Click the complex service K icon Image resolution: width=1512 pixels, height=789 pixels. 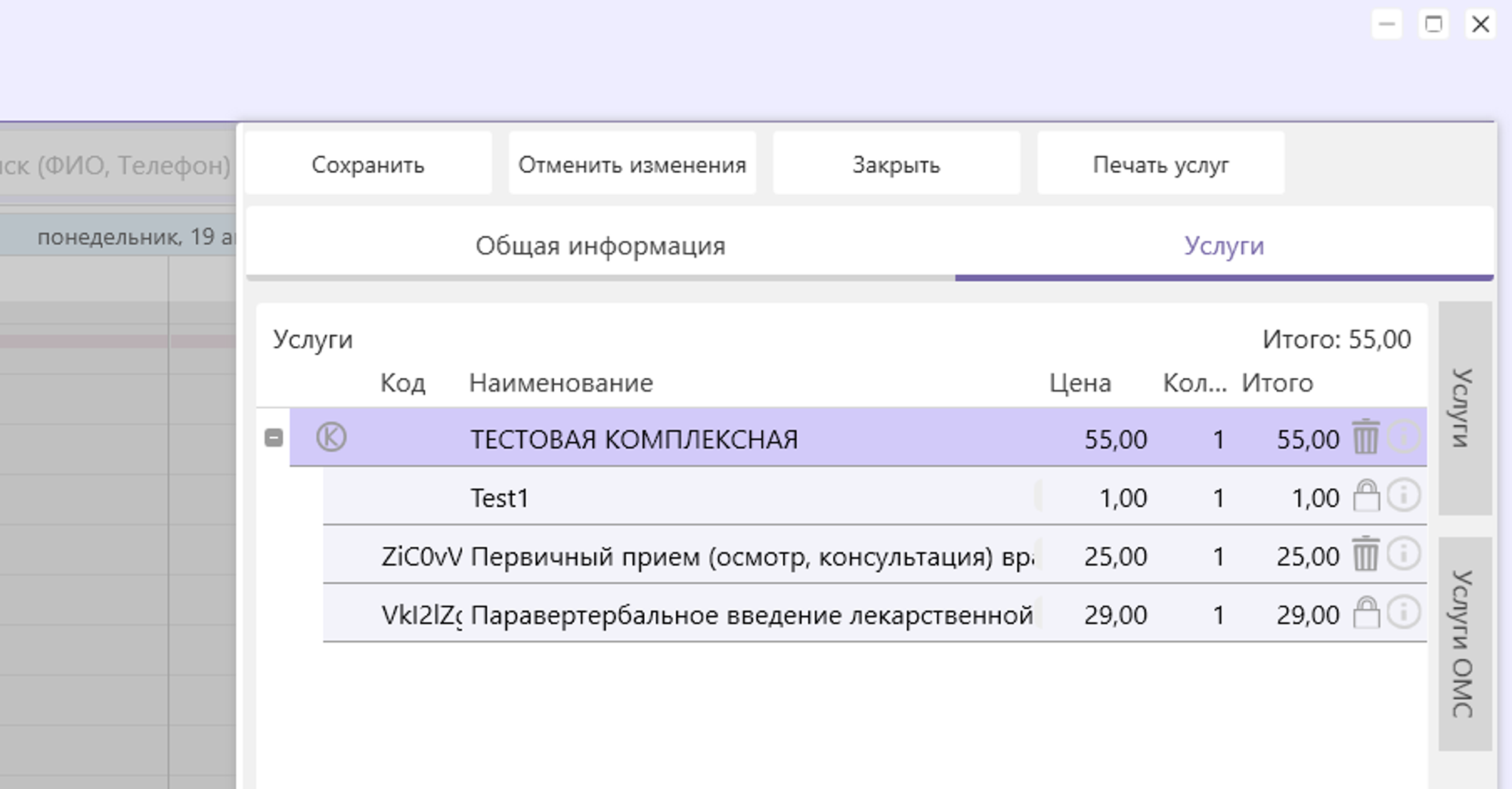[x=331, y=437]
